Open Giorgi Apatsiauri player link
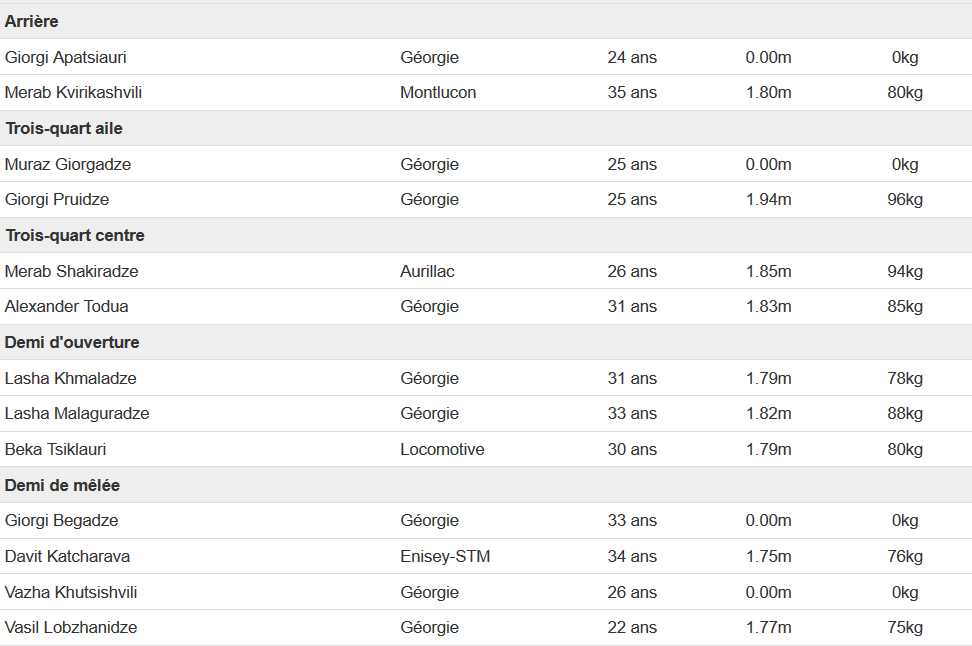The width and height of the screenshot is (972, 646). coord(66,58)
